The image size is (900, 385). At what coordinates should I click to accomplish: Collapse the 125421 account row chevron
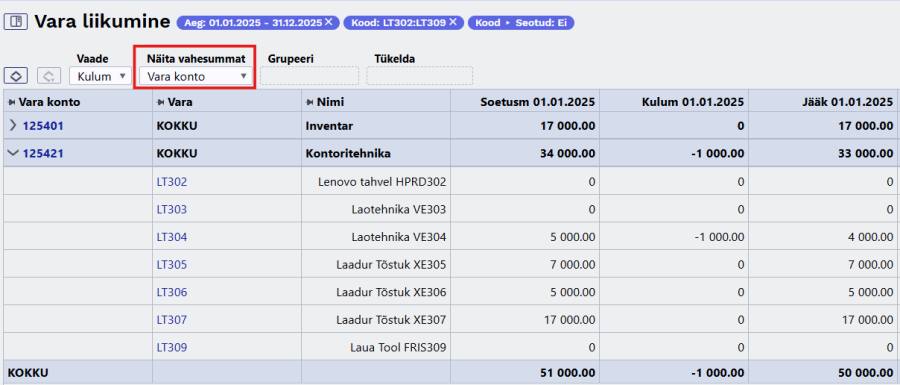point(13,153)
